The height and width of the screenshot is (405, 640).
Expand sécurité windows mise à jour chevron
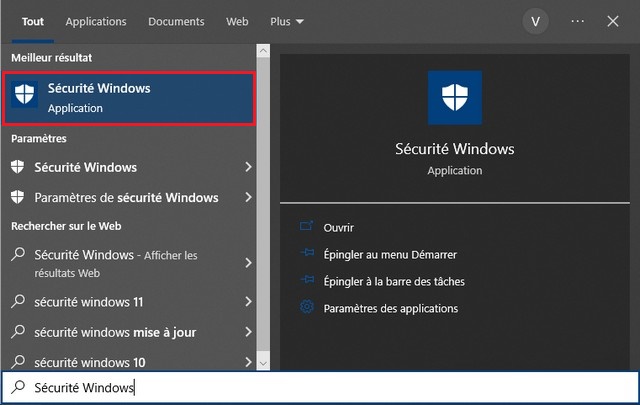pos(248,332)
